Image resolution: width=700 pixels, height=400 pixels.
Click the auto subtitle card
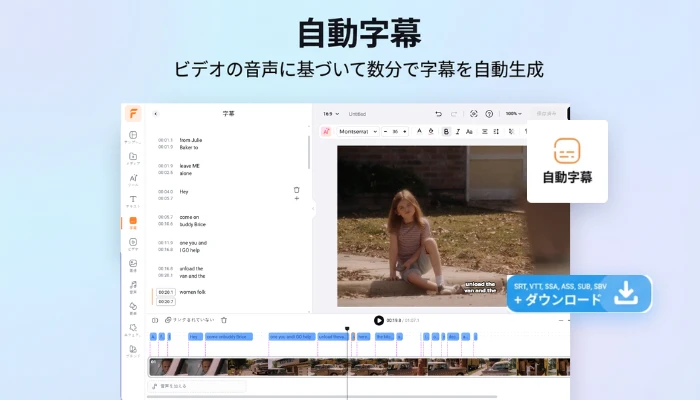(567, 162)
